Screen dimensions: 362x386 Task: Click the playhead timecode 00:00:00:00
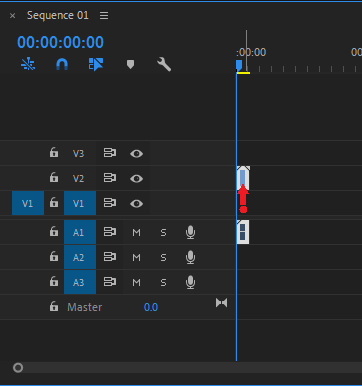coord(60,42)
